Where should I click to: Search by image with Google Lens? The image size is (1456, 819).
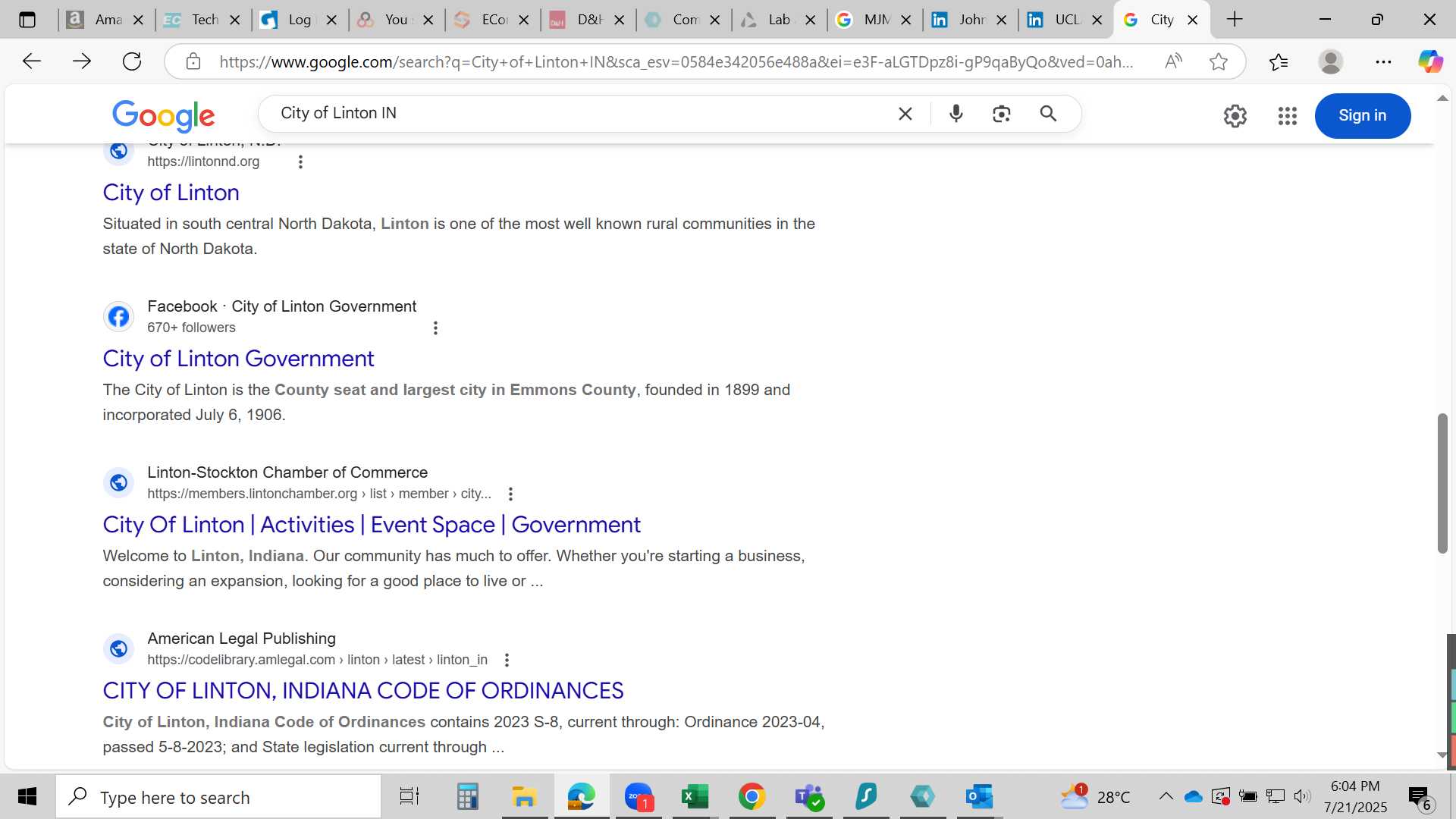coord(1002,114)
